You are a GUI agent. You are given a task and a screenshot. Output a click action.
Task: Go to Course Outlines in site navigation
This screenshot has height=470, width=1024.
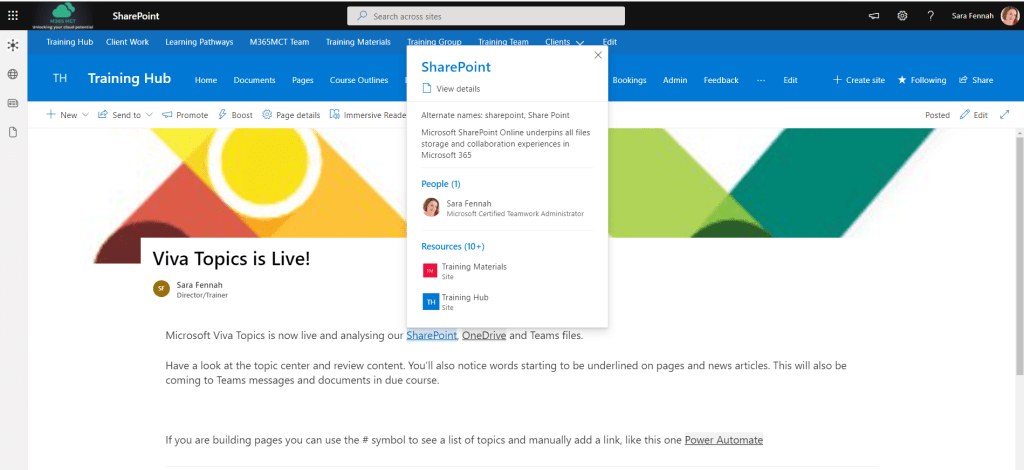358,80
